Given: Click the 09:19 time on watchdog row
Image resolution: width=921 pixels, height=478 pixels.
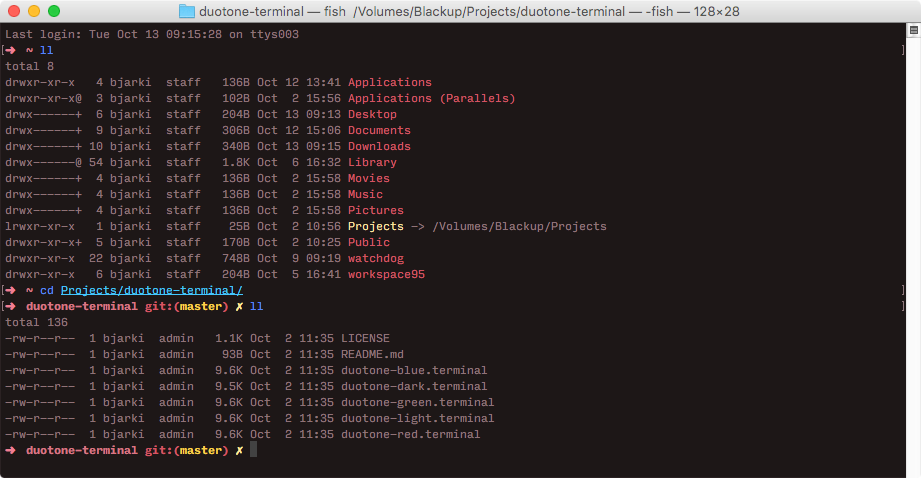Looking at the screenshot, I should 323,258.
